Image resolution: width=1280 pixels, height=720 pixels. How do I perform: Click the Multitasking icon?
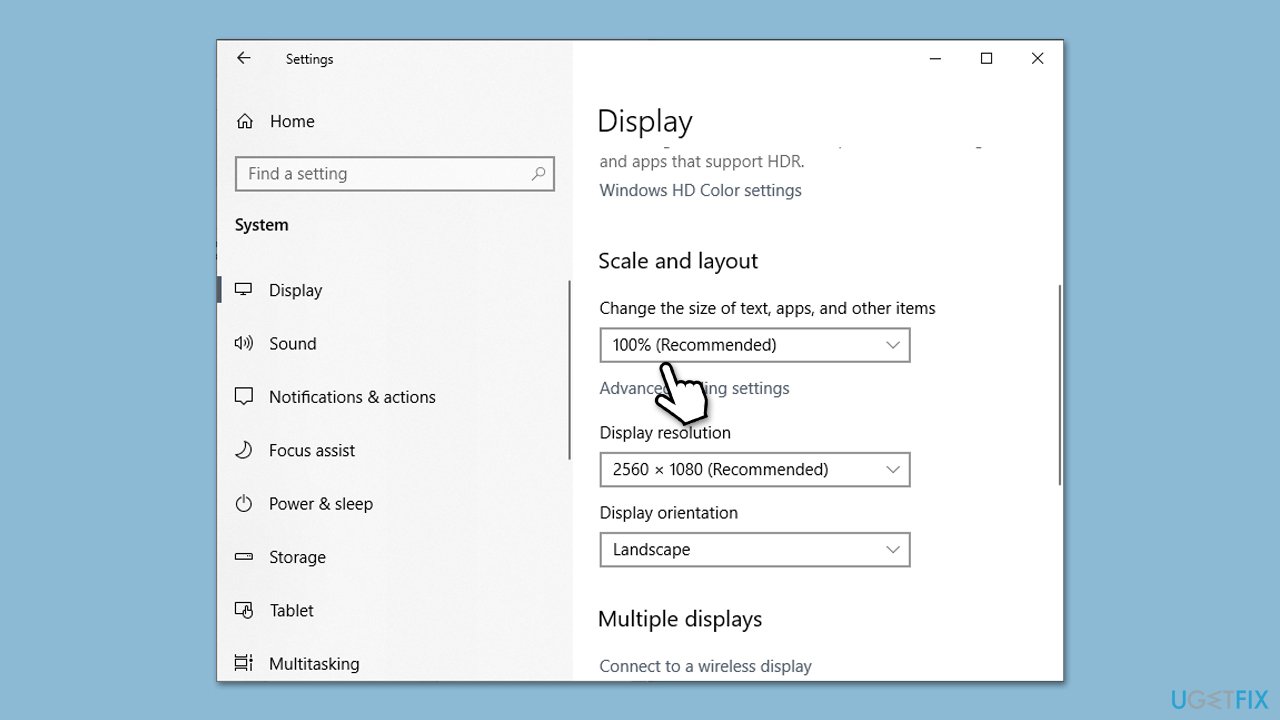pyautogui.click(x=243, y=663)
